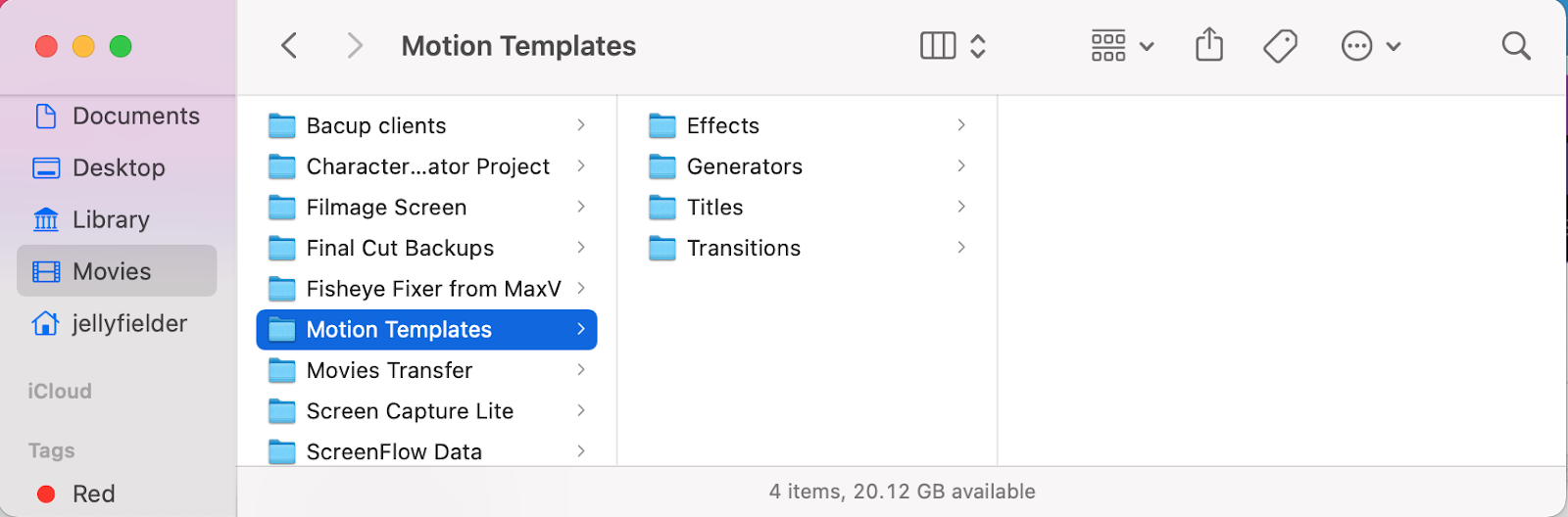
Task: Open Library from the sidebar
Action: [x=111, y=220]
